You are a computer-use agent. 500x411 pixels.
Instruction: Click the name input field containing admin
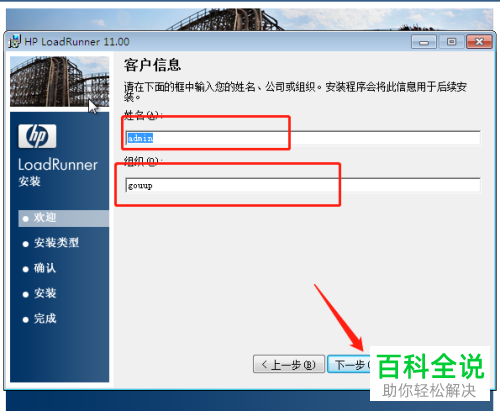(303, 138)
